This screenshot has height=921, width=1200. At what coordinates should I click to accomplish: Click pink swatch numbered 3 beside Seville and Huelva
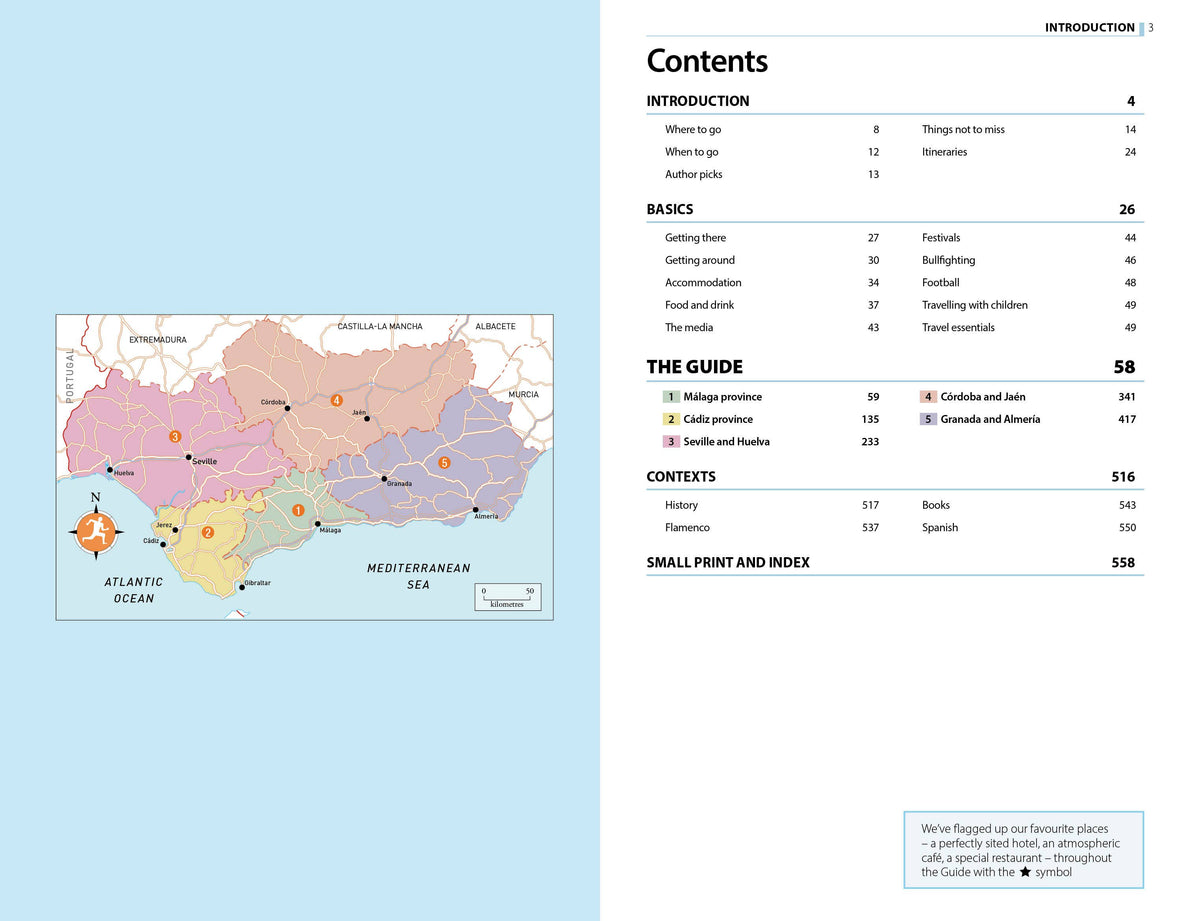coord(671,442)
